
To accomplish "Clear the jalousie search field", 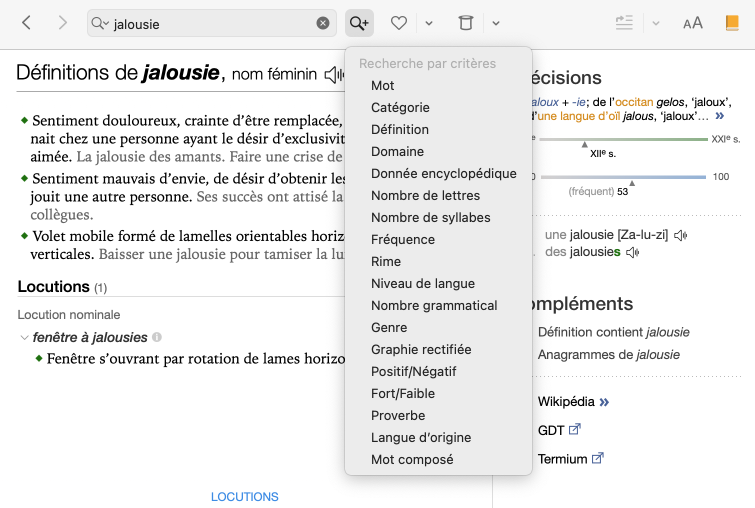I will [323, 23].
